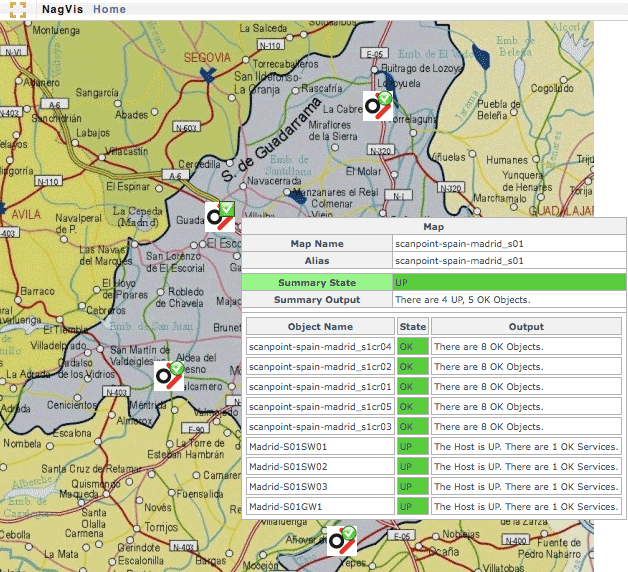
Task: Click the Summary State label
Action: pos(317,283)
